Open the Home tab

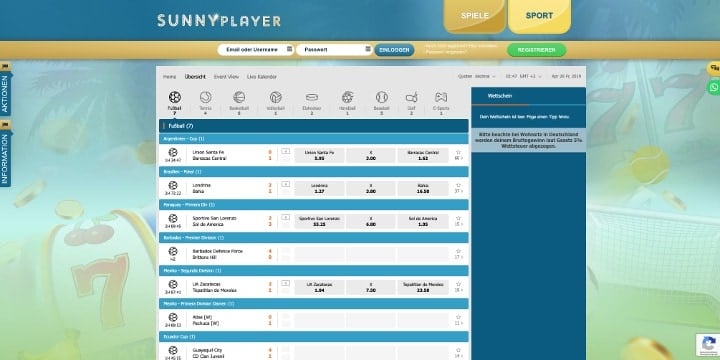(169, 77)
